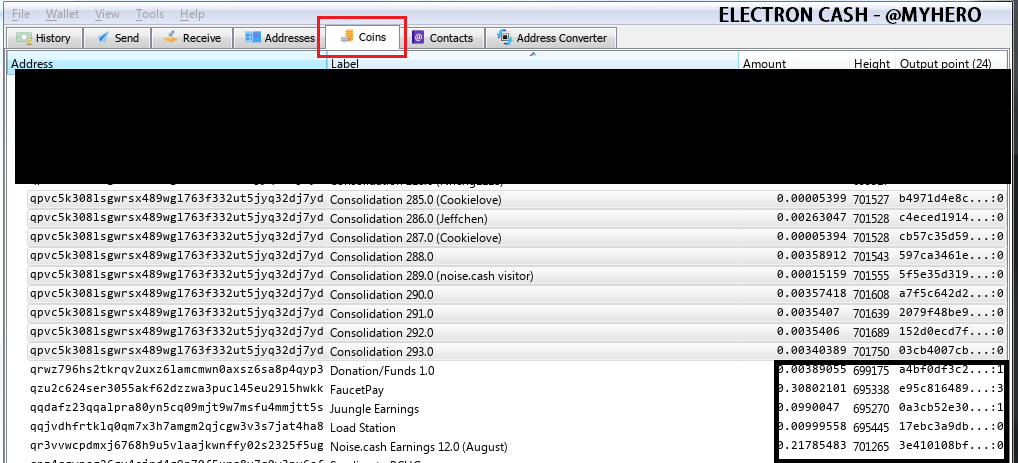Click output point 597ca3461e...:0

951,256
